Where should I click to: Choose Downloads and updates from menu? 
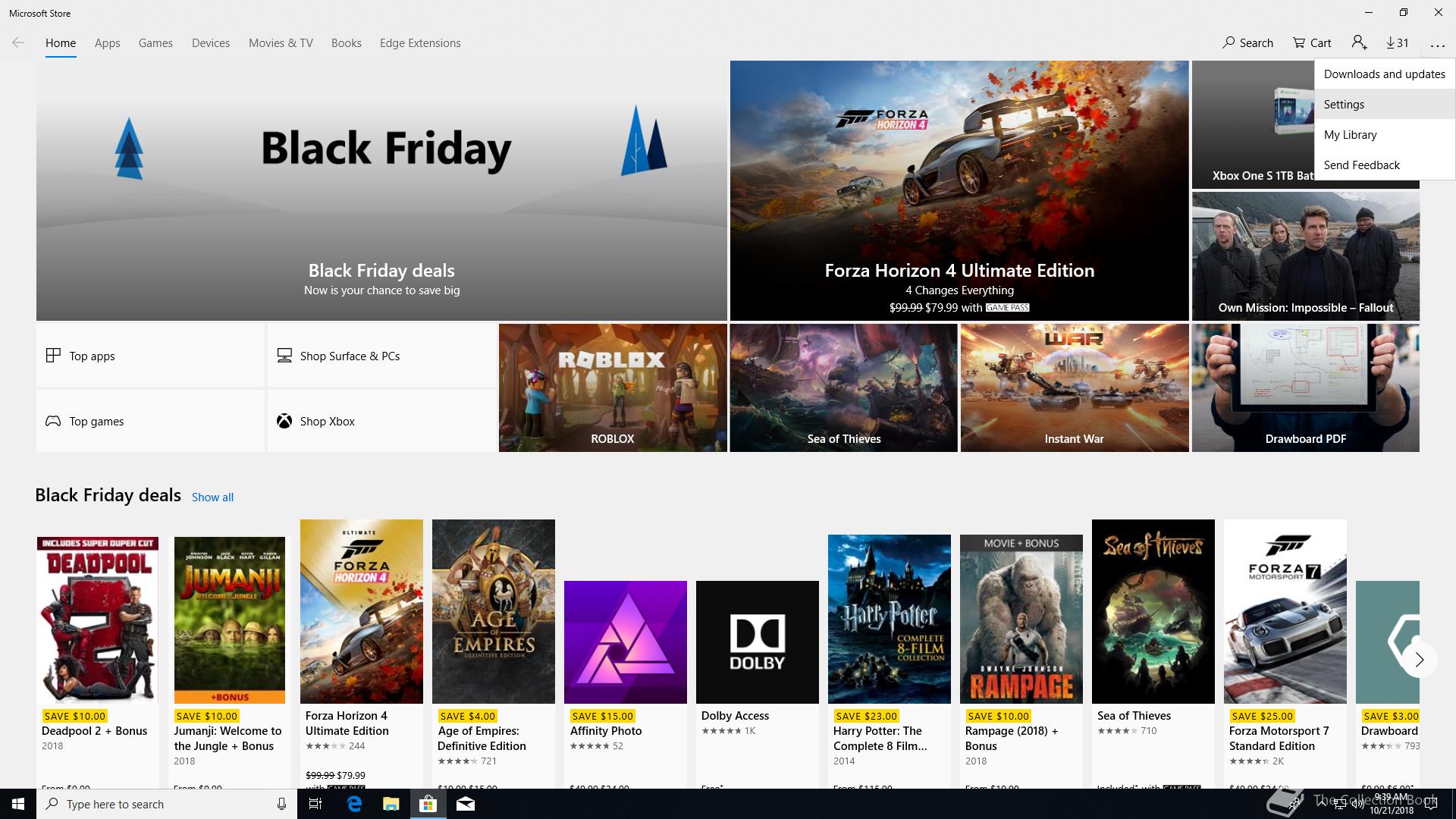pos(1385,74)
